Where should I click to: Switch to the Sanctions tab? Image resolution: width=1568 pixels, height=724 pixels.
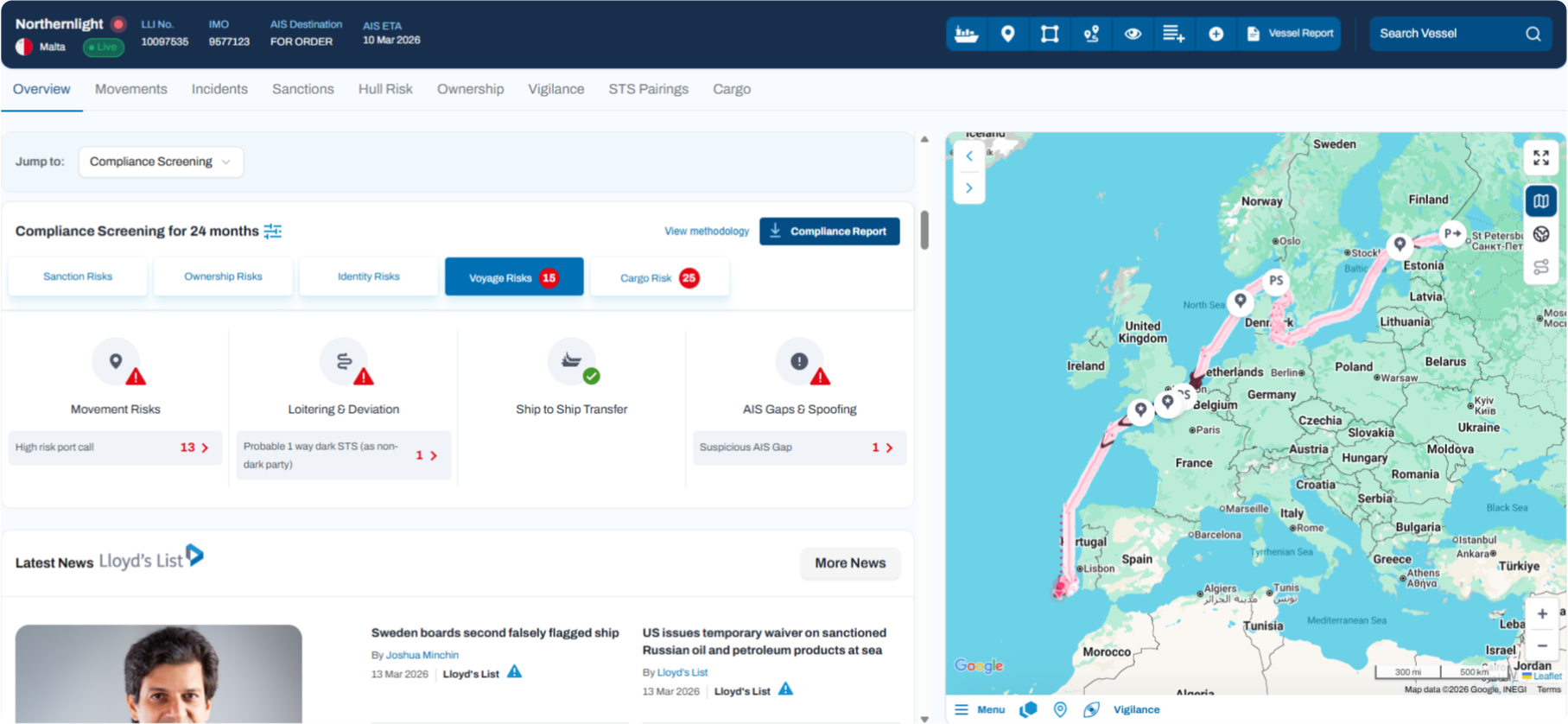pyautogui.click(x=302, y=89)
